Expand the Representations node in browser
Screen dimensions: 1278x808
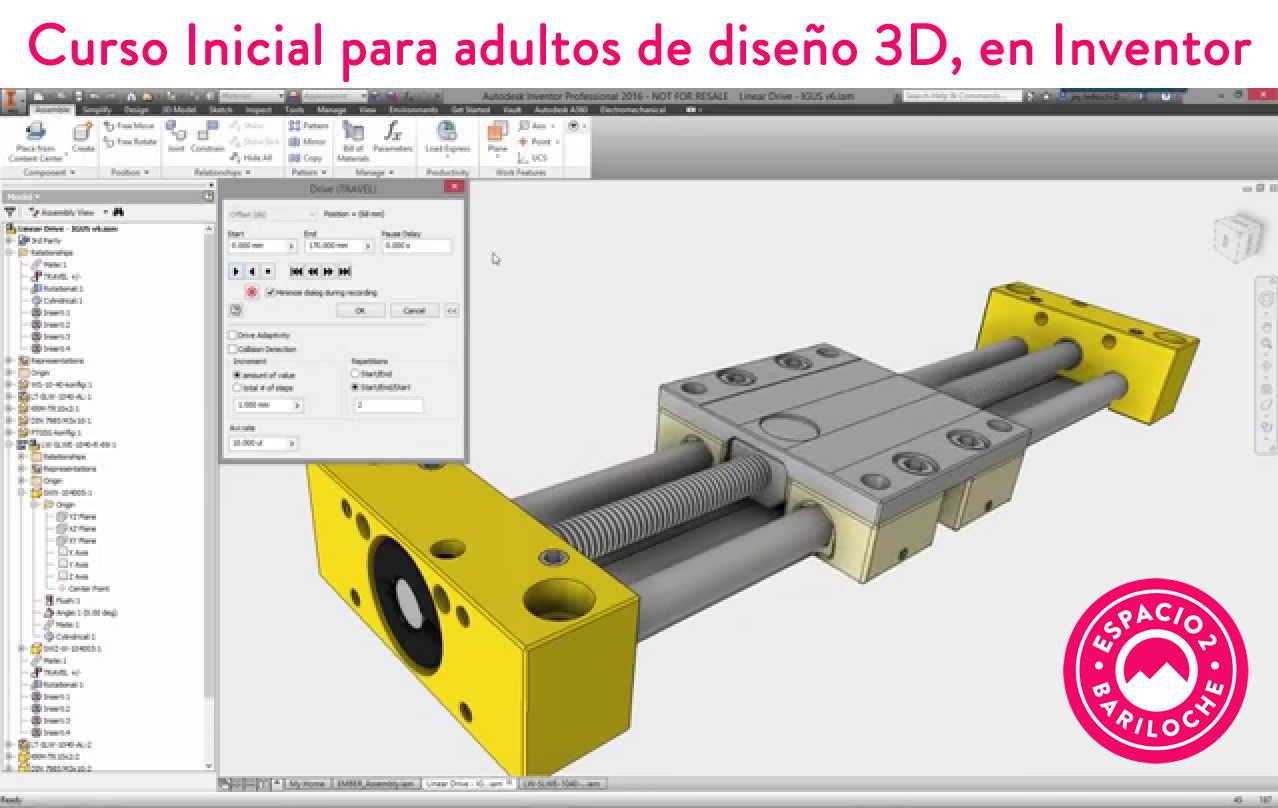click(x=9, y=360)
